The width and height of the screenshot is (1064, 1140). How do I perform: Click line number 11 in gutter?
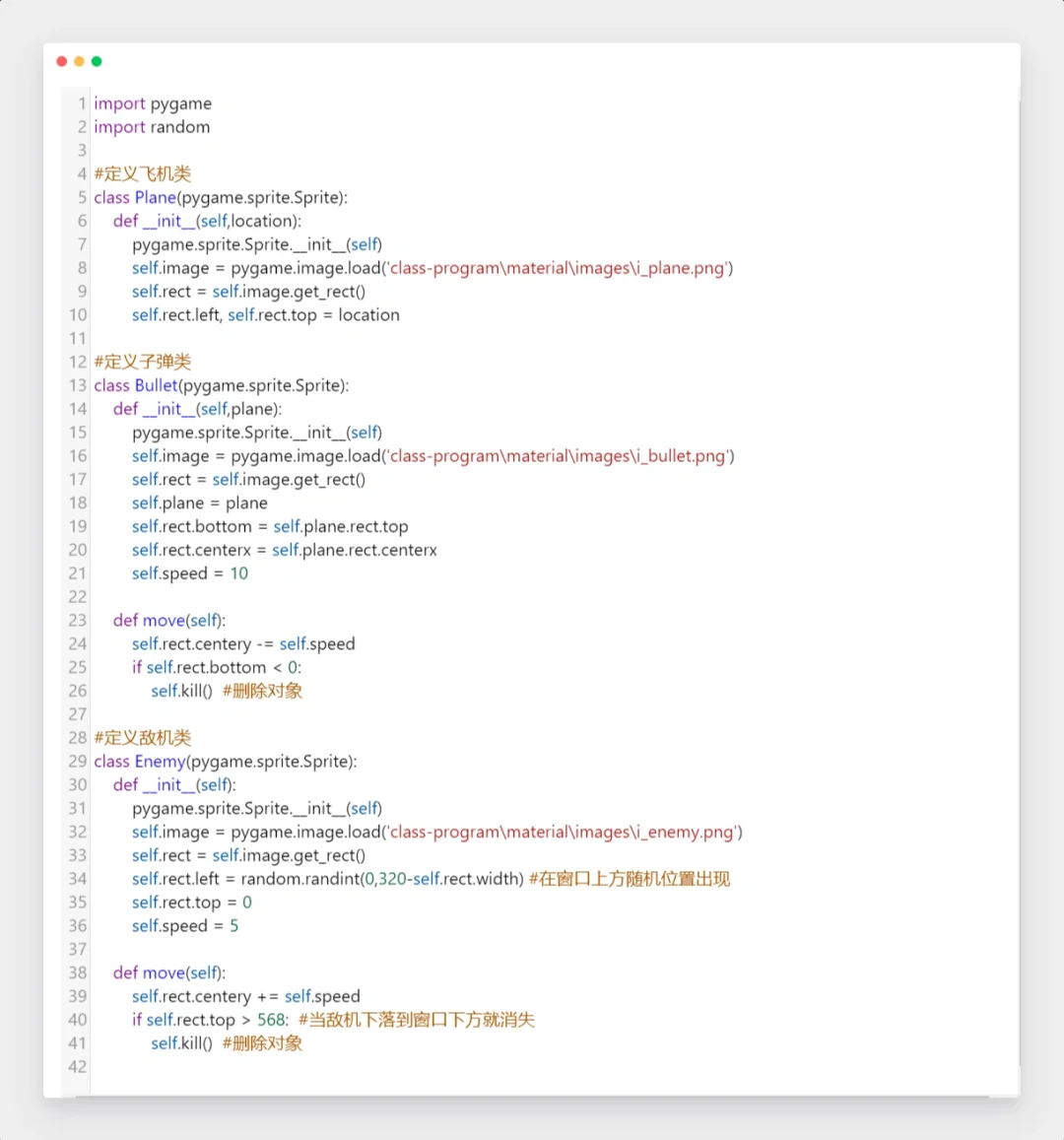[x=78, y=339]
